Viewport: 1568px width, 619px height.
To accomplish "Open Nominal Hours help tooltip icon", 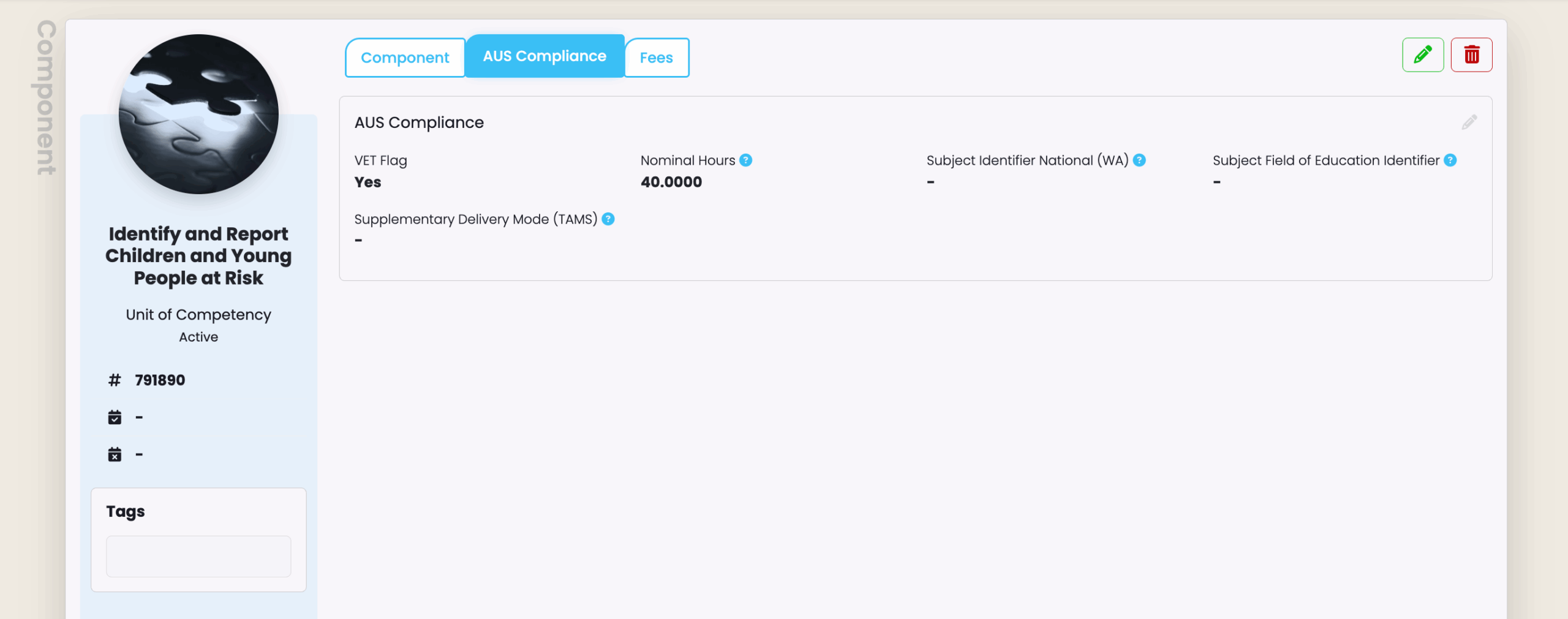I will coord(745,160).
